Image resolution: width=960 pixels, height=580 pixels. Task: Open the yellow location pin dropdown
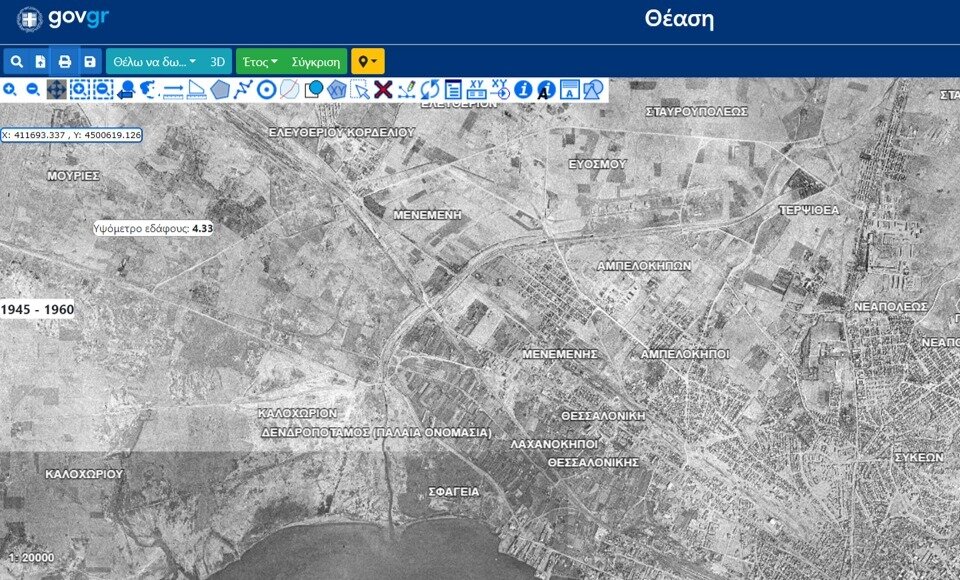[x=368, y=62]
